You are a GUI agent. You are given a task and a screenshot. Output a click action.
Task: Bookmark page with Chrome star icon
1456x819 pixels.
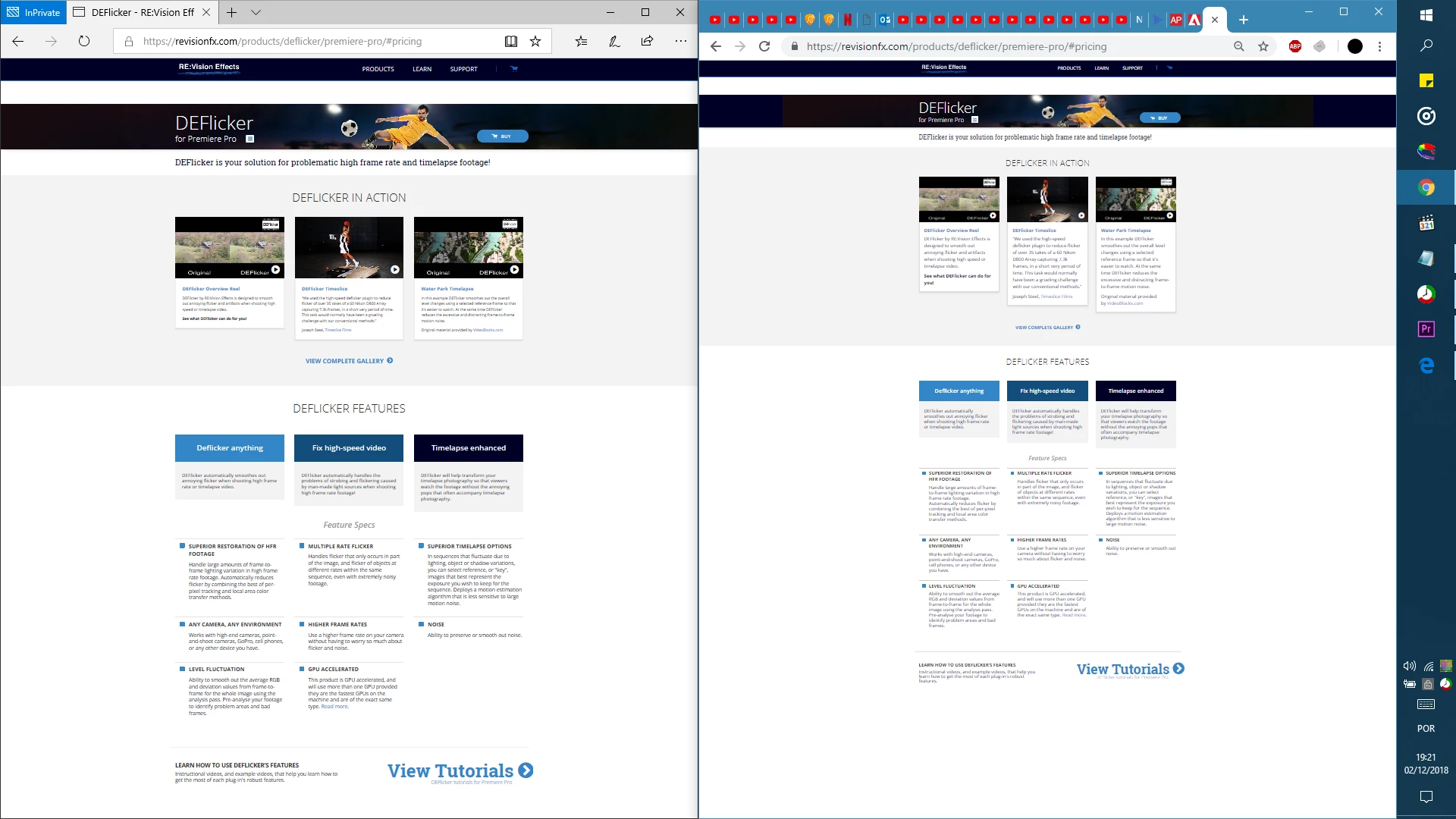tap(1263, 46)
